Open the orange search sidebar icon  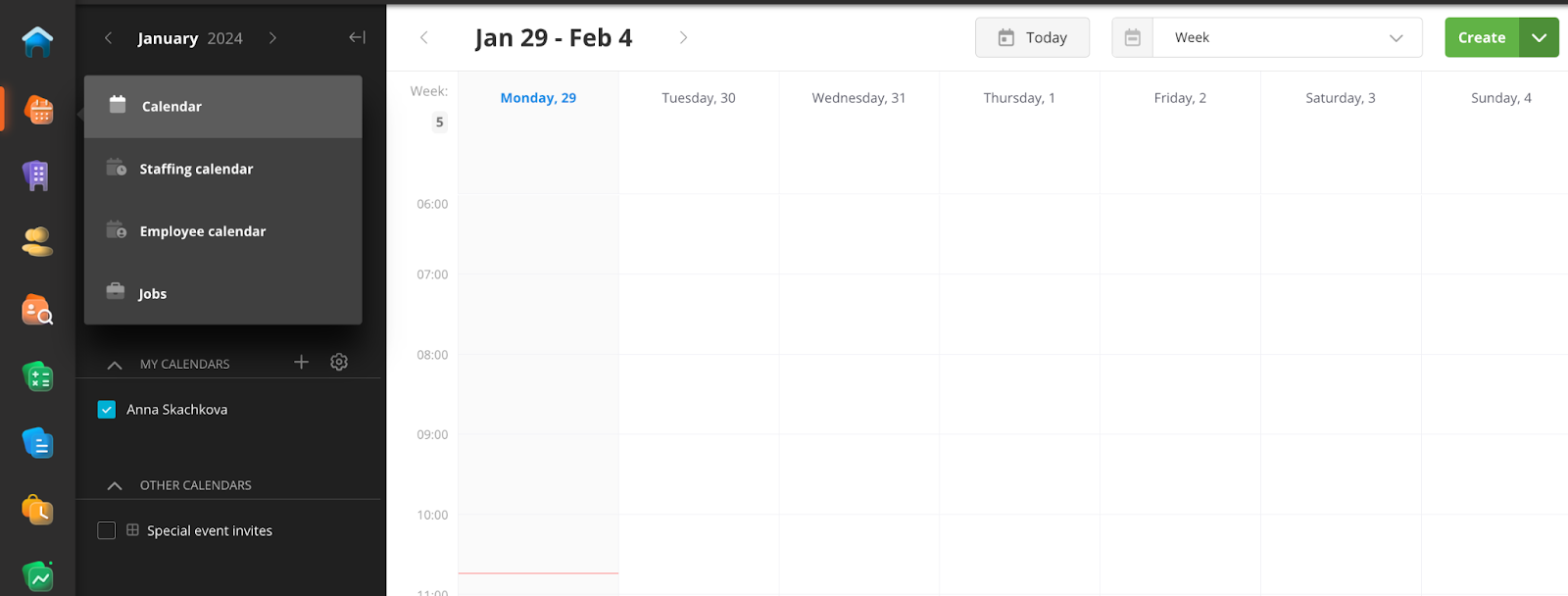[37, 310]
